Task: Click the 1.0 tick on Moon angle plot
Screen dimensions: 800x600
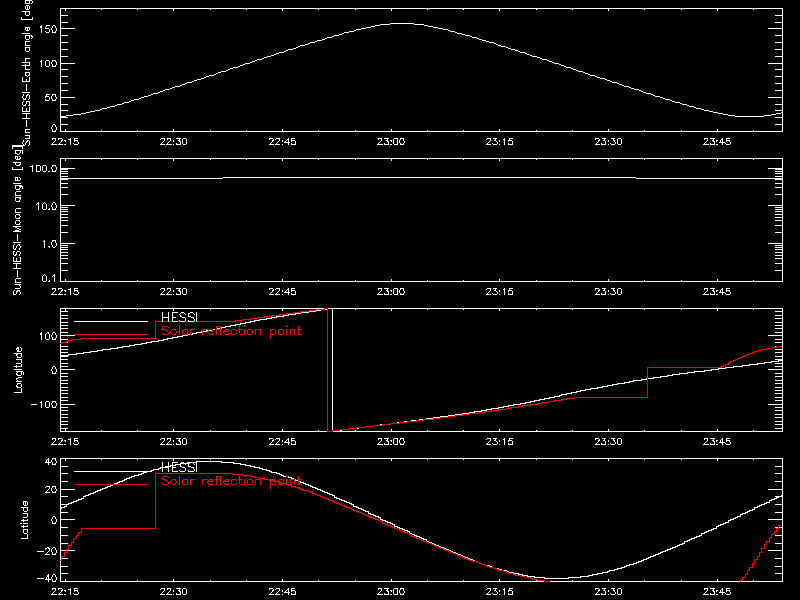Action: click(x=49, y=244)
